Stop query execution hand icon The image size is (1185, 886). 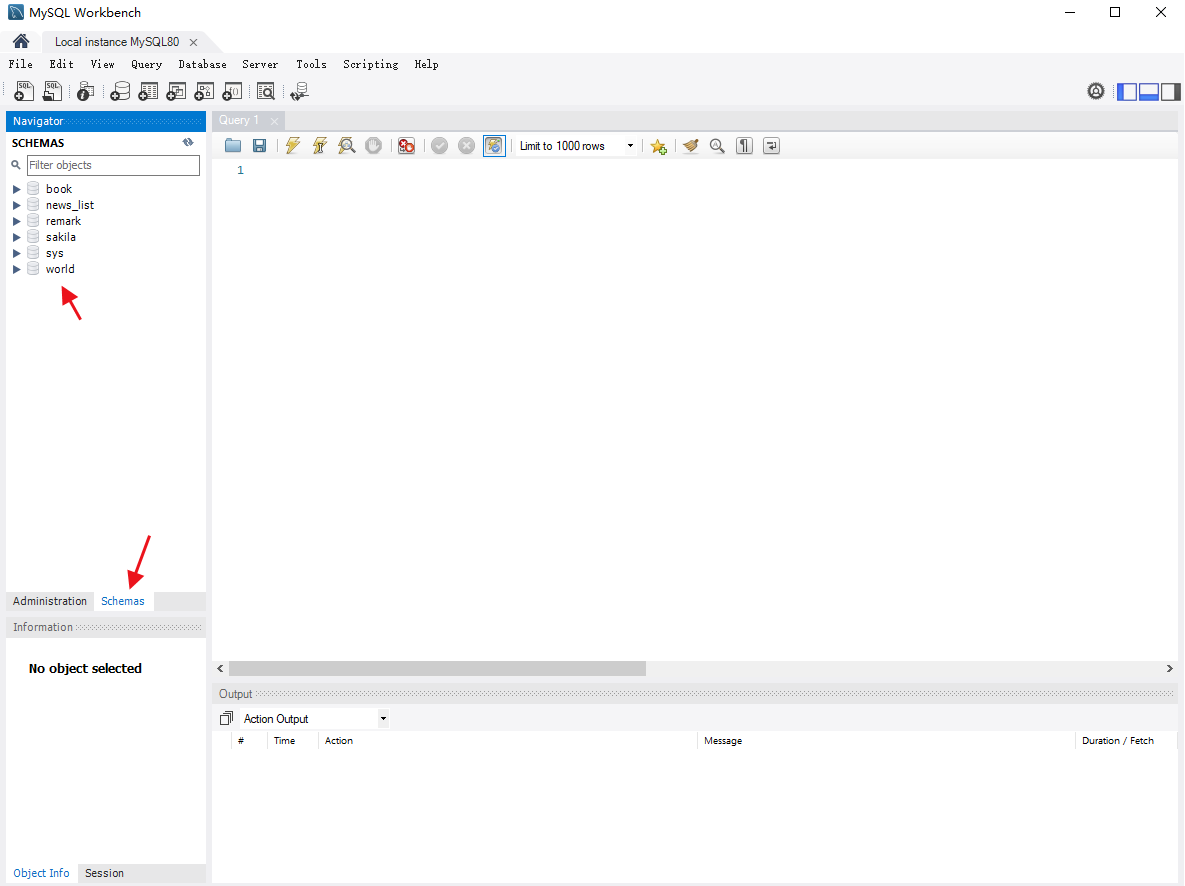pos(373,146)
